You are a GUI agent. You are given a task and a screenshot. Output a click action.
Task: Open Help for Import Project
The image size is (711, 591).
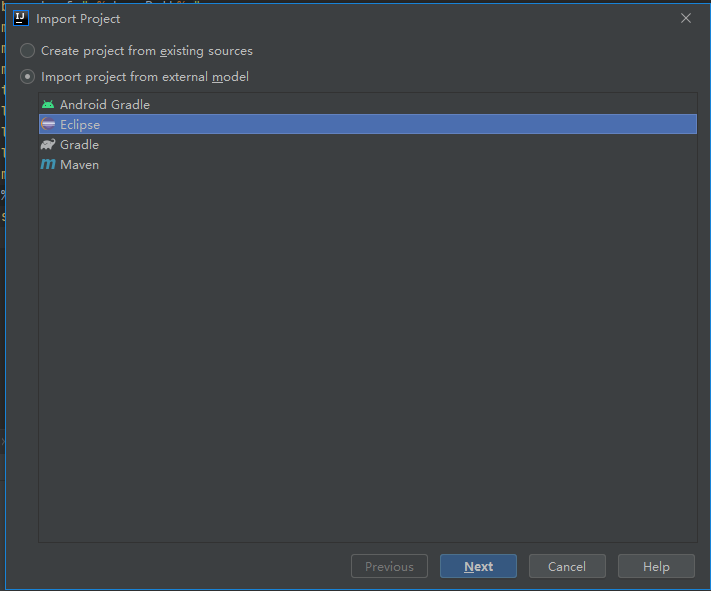(656, 566)
